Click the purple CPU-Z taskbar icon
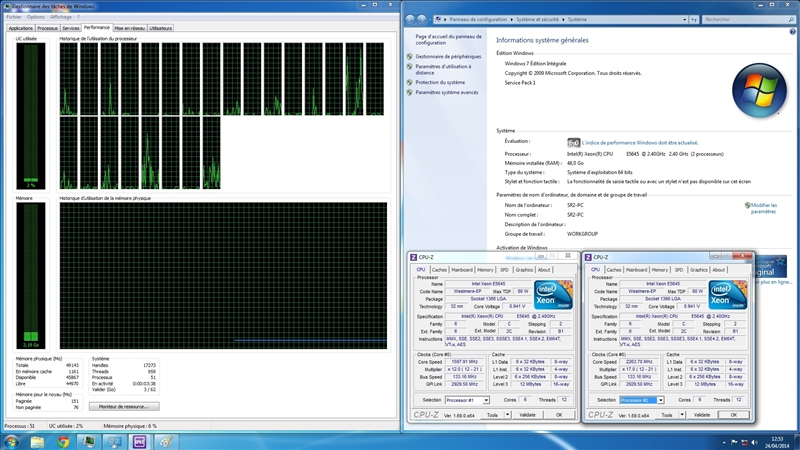The image size is (800, 450). point(139,441)
